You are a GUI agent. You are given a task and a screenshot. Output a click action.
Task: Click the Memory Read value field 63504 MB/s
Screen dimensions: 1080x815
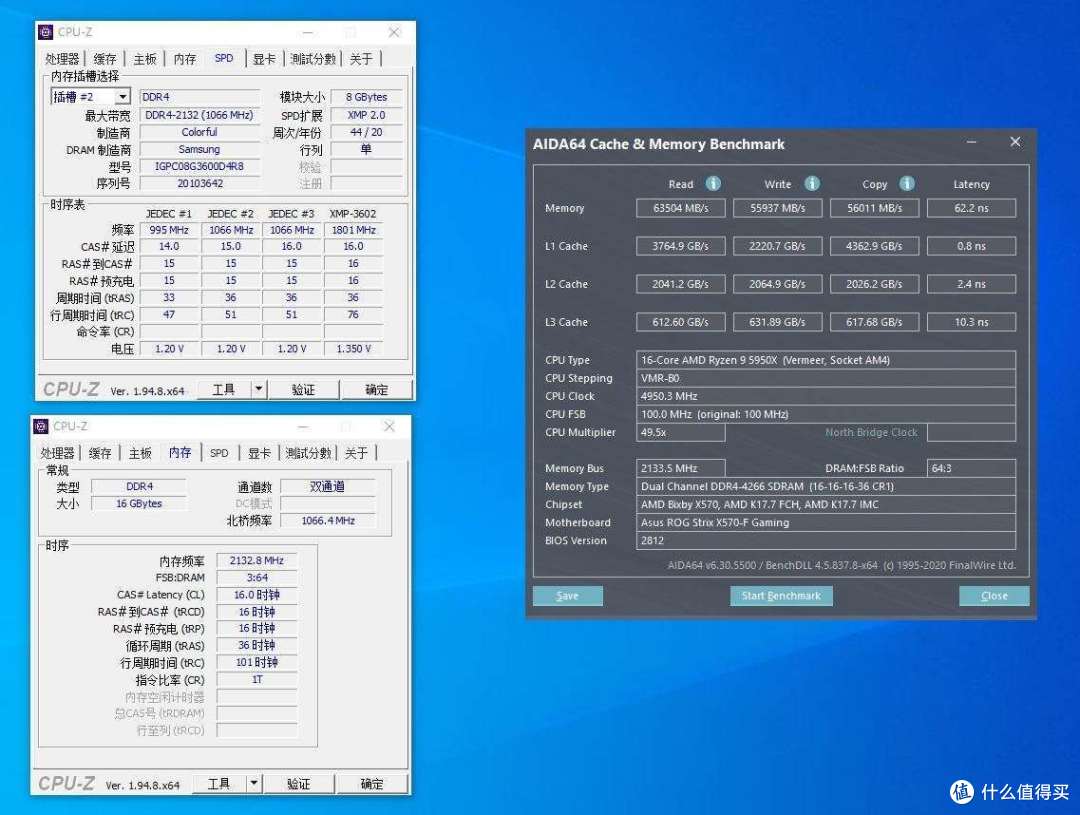tap(680, 208)
